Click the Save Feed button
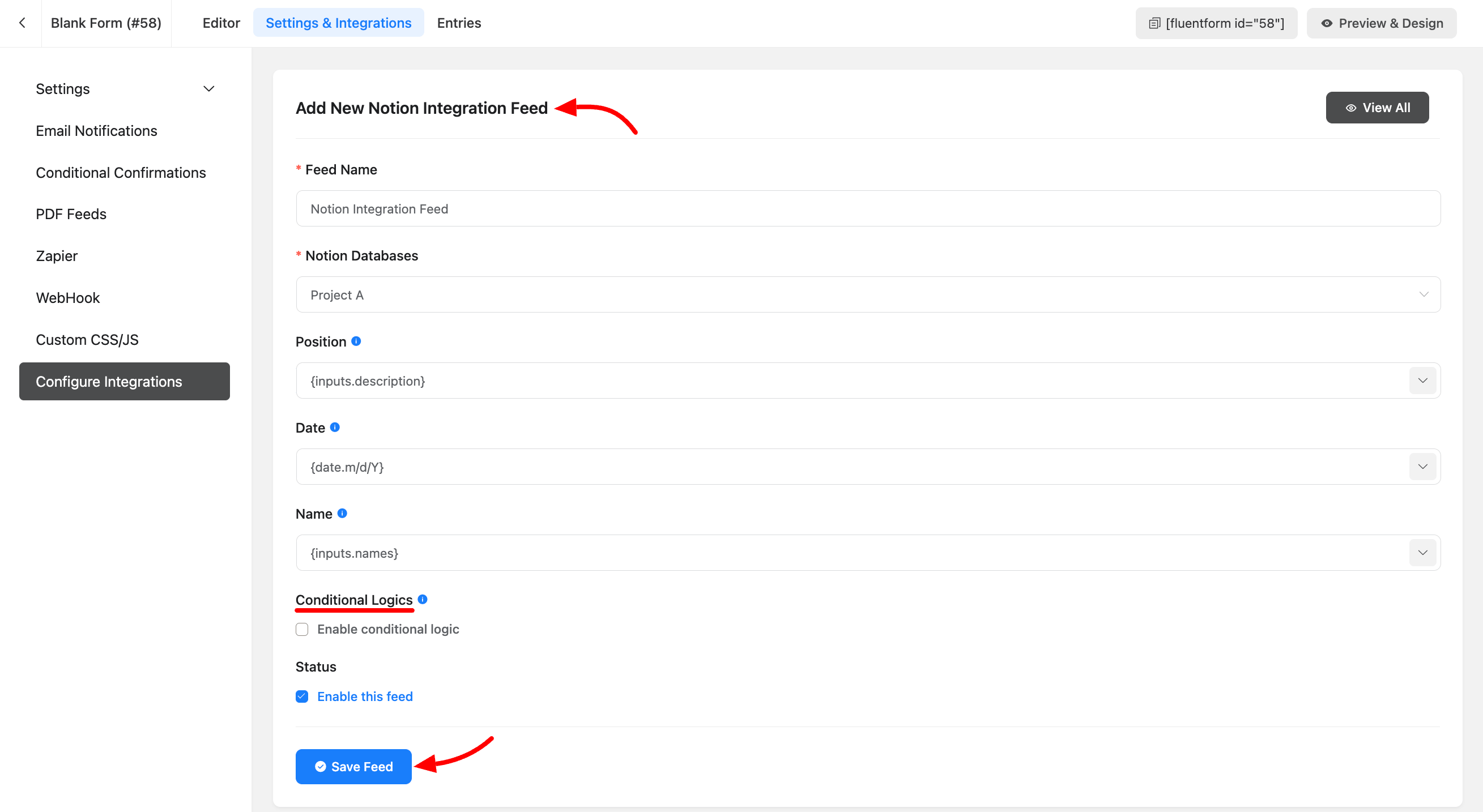This screenshot has height=812, width=1483. click(353, 767)
